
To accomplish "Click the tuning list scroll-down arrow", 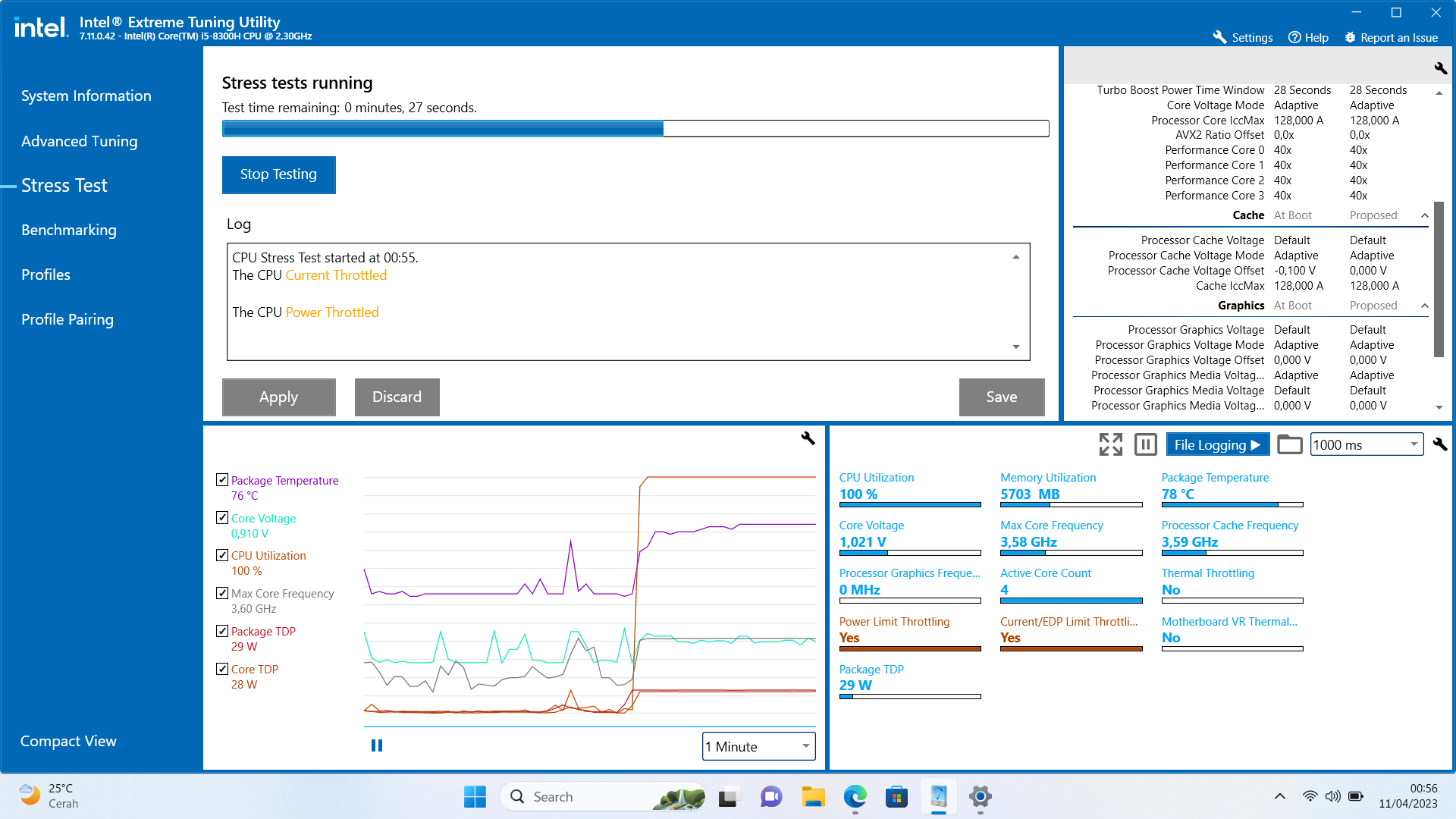I will (1439, 407).
